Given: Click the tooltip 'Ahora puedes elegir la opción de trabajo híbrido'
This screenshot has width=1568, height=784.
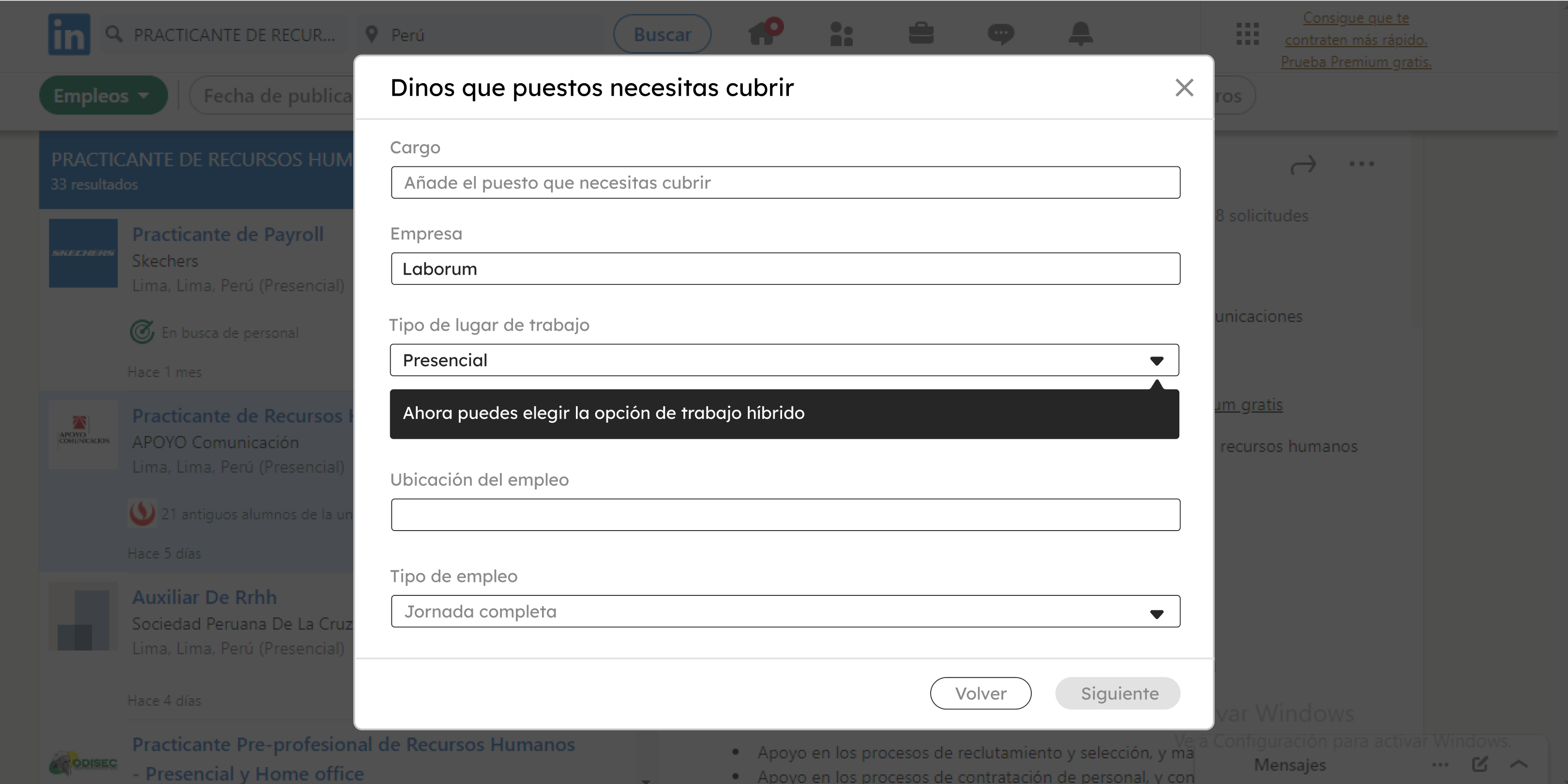Looking at the screenshot, I should click(x=784, y=414).
